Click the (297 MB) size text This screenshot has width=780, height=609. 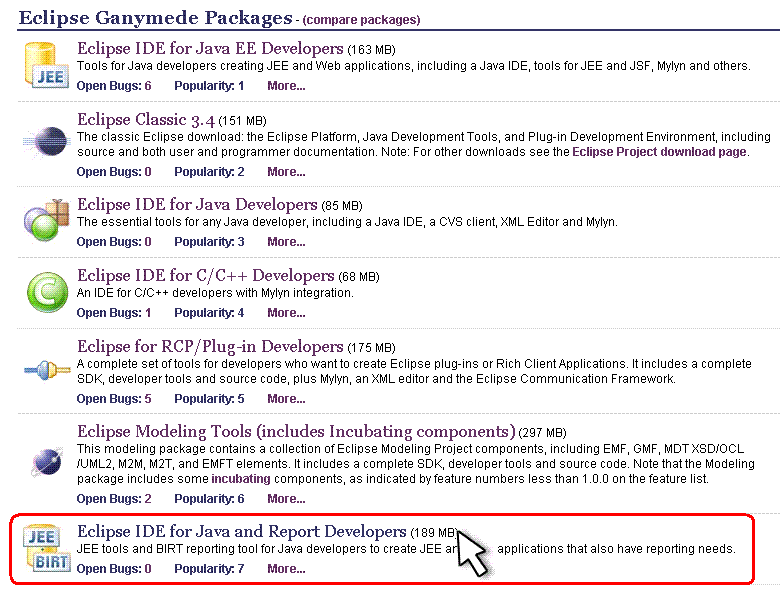542,433
